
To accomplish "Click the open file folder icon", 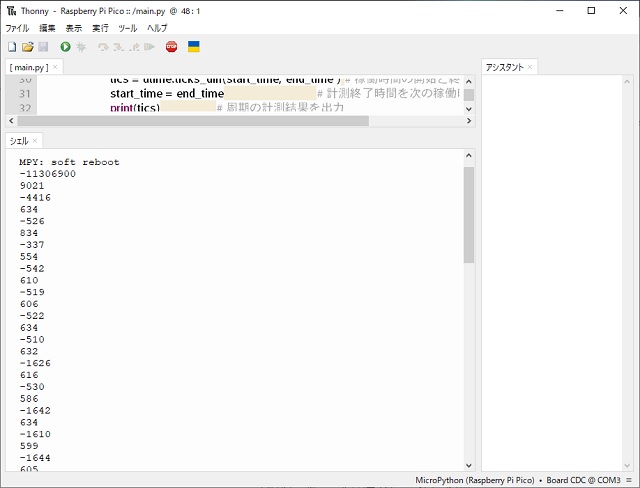I will click(x=28, y=47).
